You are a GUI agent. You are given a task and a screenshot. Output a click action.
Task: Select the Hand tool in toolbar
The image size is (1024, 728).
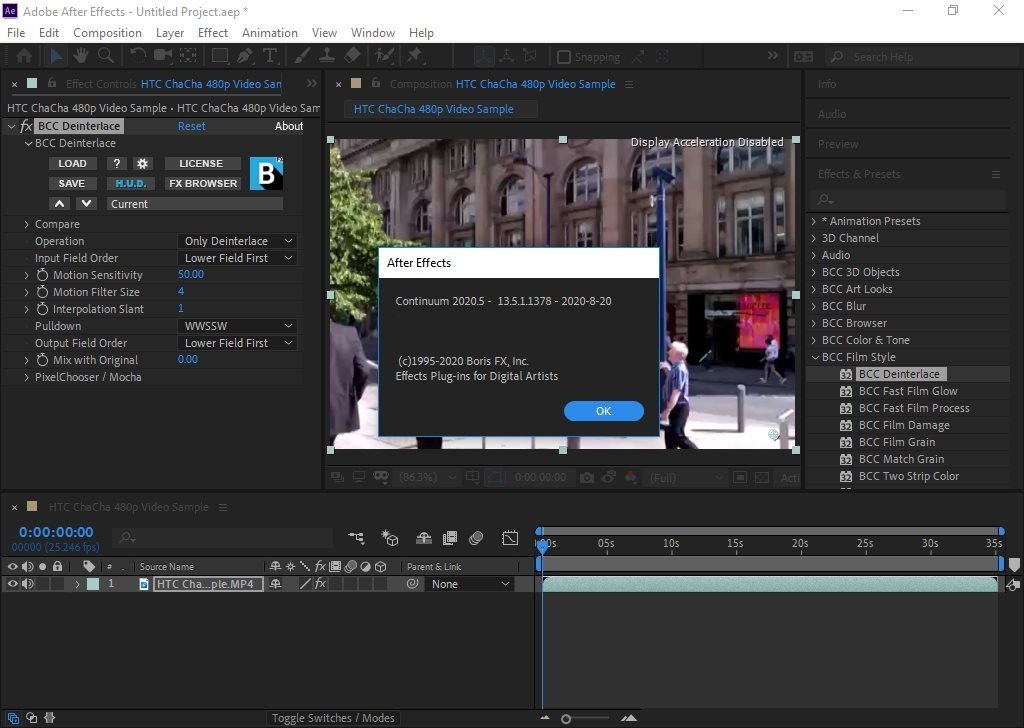point(81,57)
